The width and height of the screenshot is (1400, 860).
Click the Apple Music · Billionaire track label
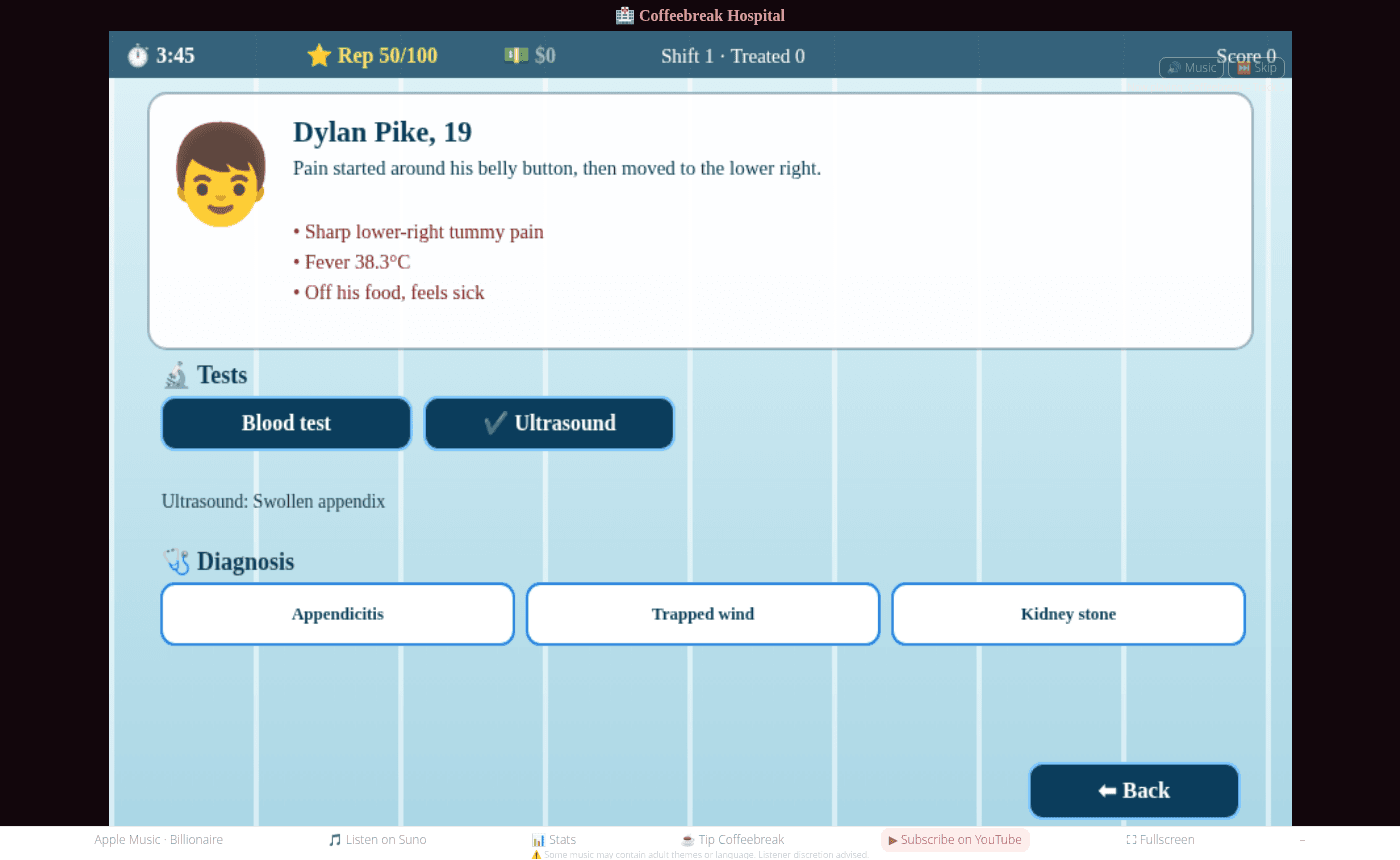click(159, 840)
